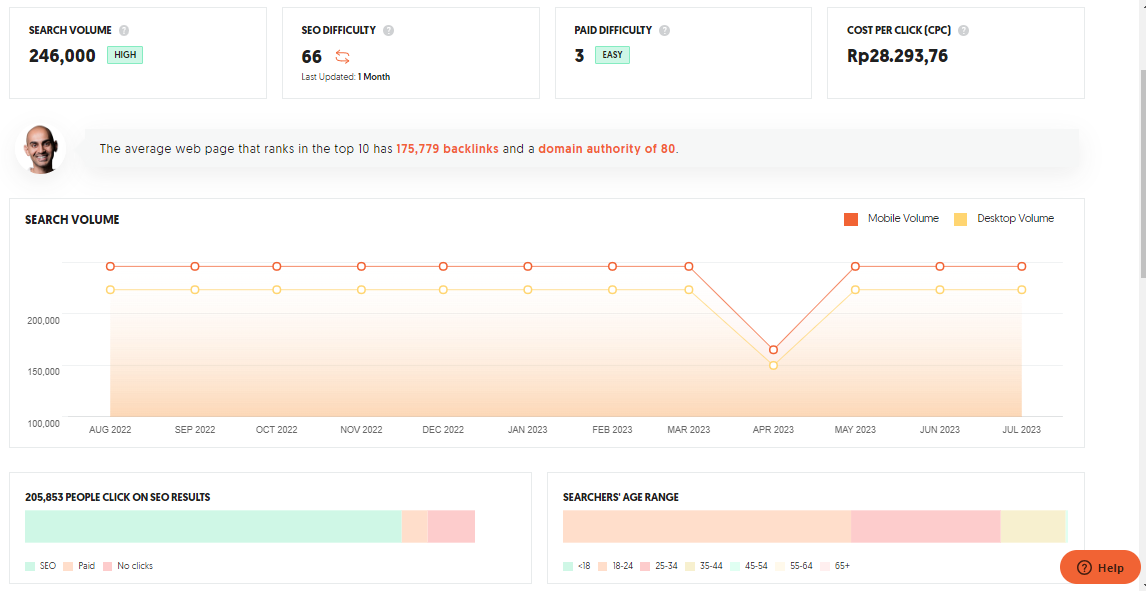Click the 175,779 backlinks link text
This screenshot has height=591, width=1146.
(447, 149)
